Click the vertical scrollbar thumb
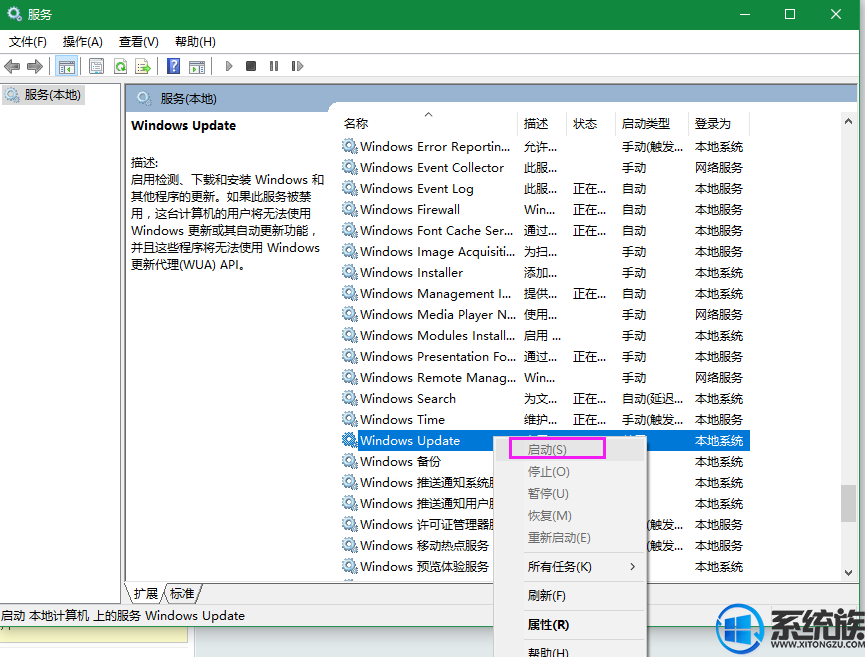This screenshot has height=657, width=865. point(848,503)
